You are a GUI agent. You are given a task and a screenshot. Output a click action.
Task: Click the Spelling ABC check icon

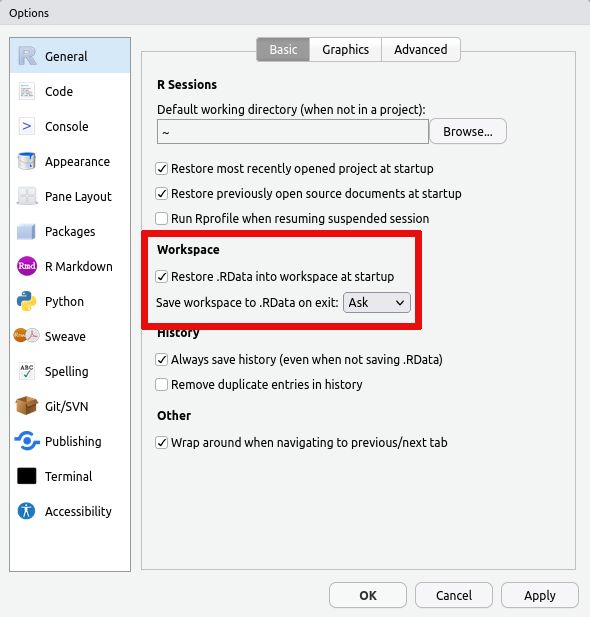27,371
